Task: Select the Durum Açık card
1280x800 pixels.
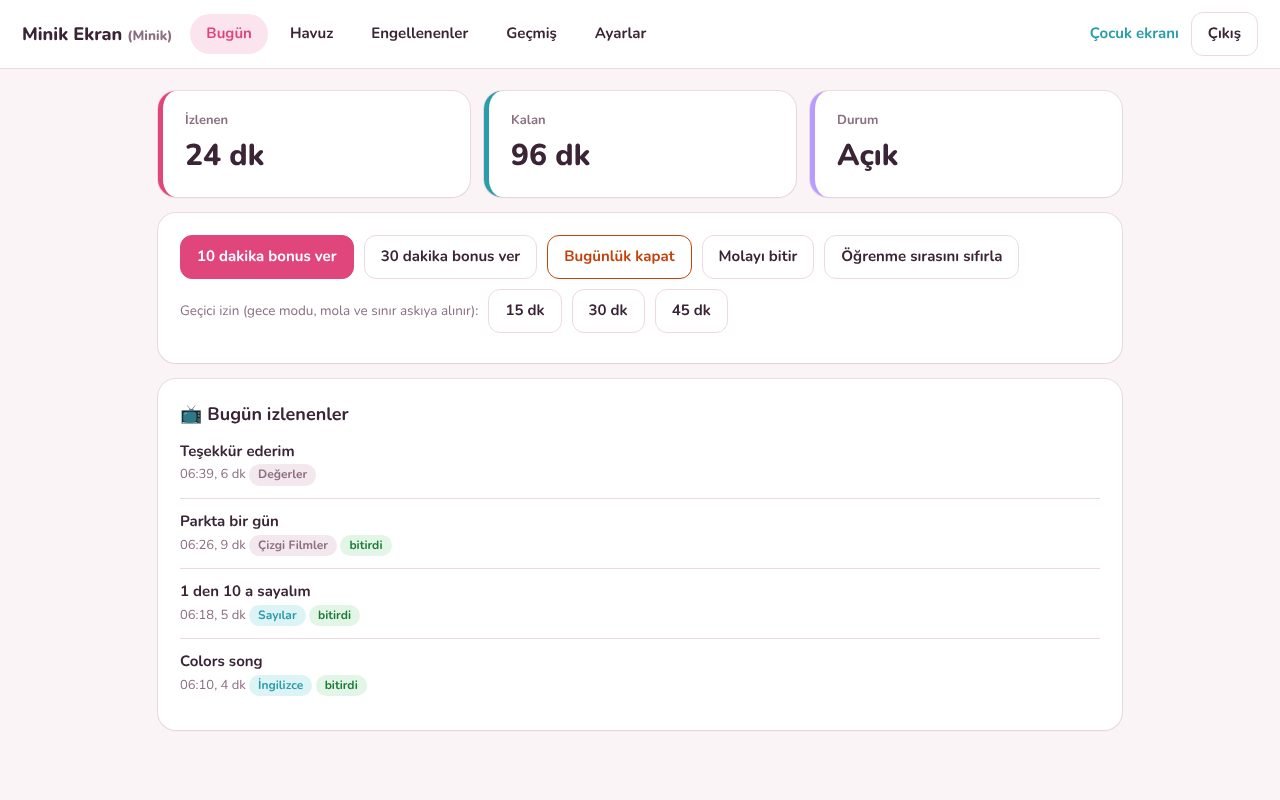Action: 966,144
